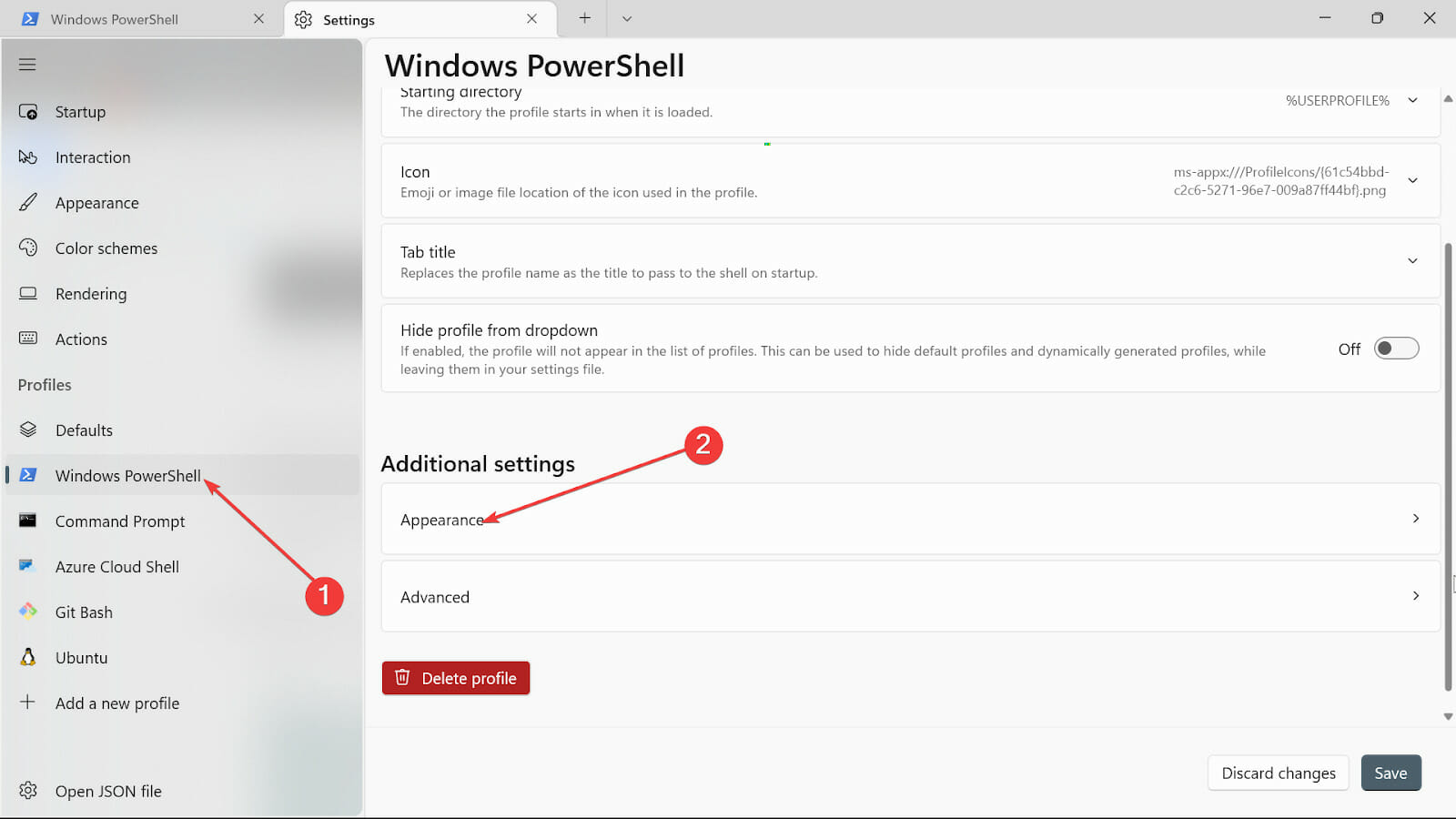
Task: Click the ms-appx icon path text
Action: pos(1280,181)
